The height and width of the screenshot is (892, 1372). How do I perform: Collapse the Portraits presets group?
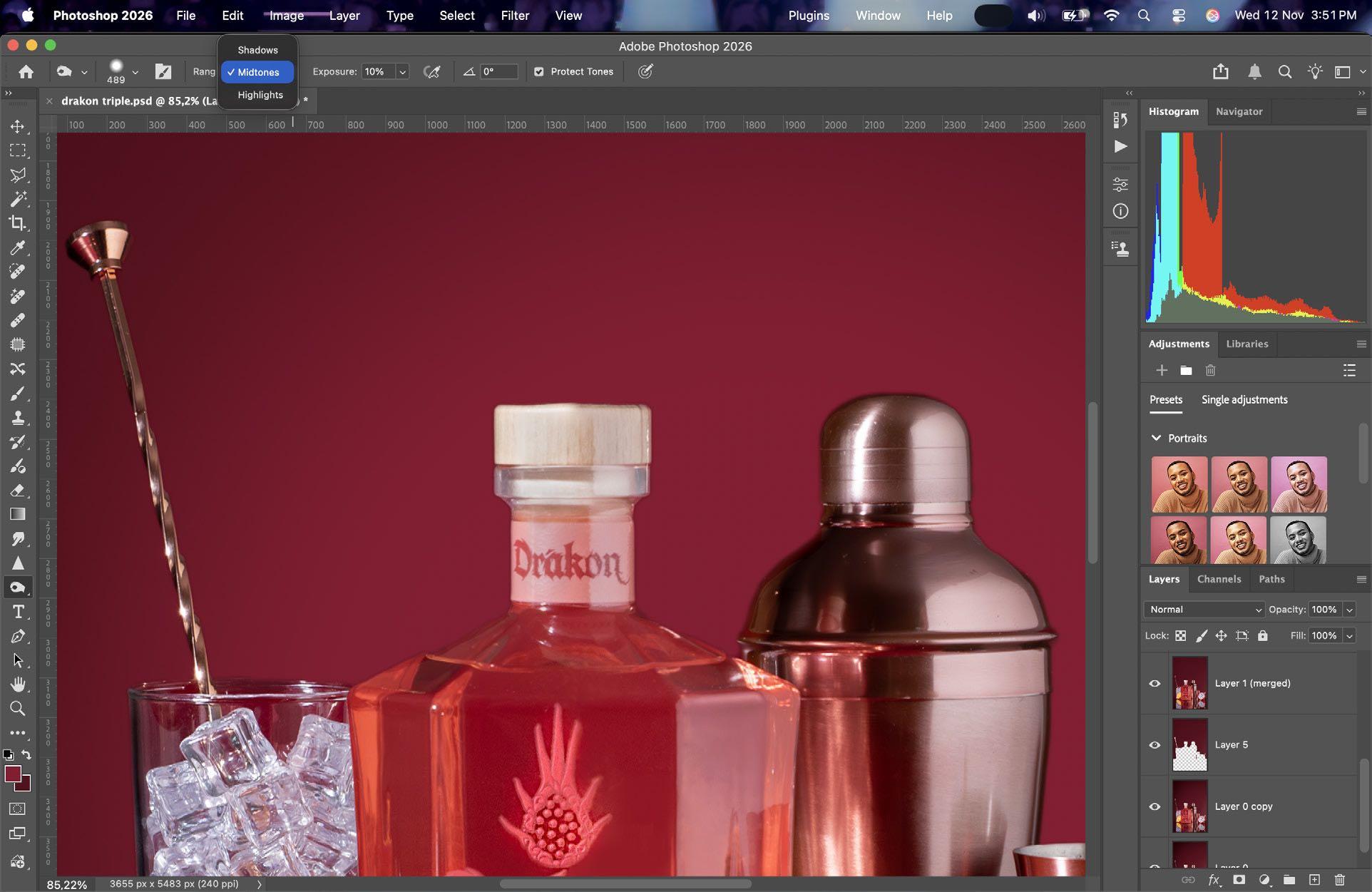(1156, 438)
